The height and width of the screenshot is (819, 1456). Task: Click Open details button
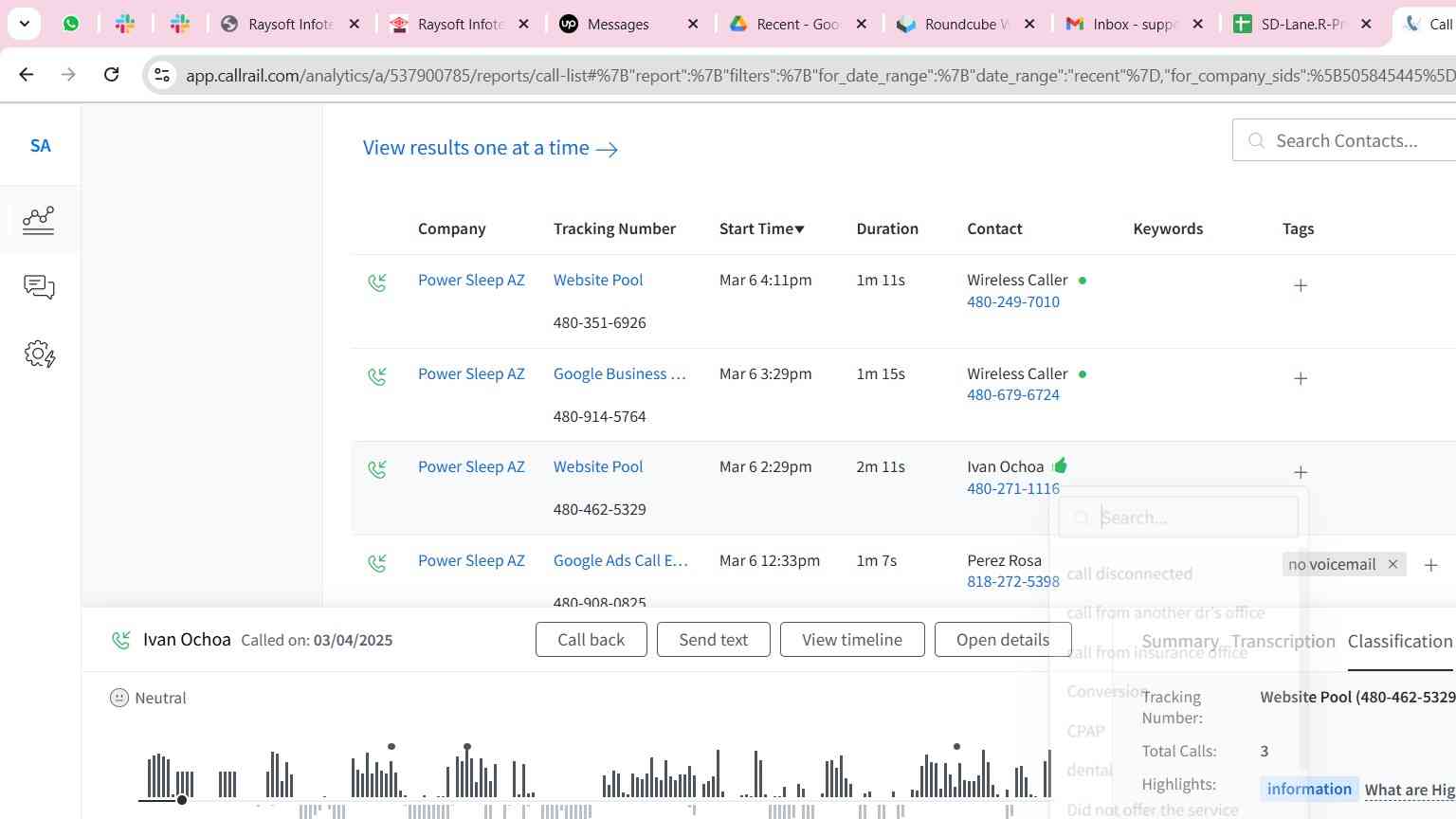[1003, 640]
